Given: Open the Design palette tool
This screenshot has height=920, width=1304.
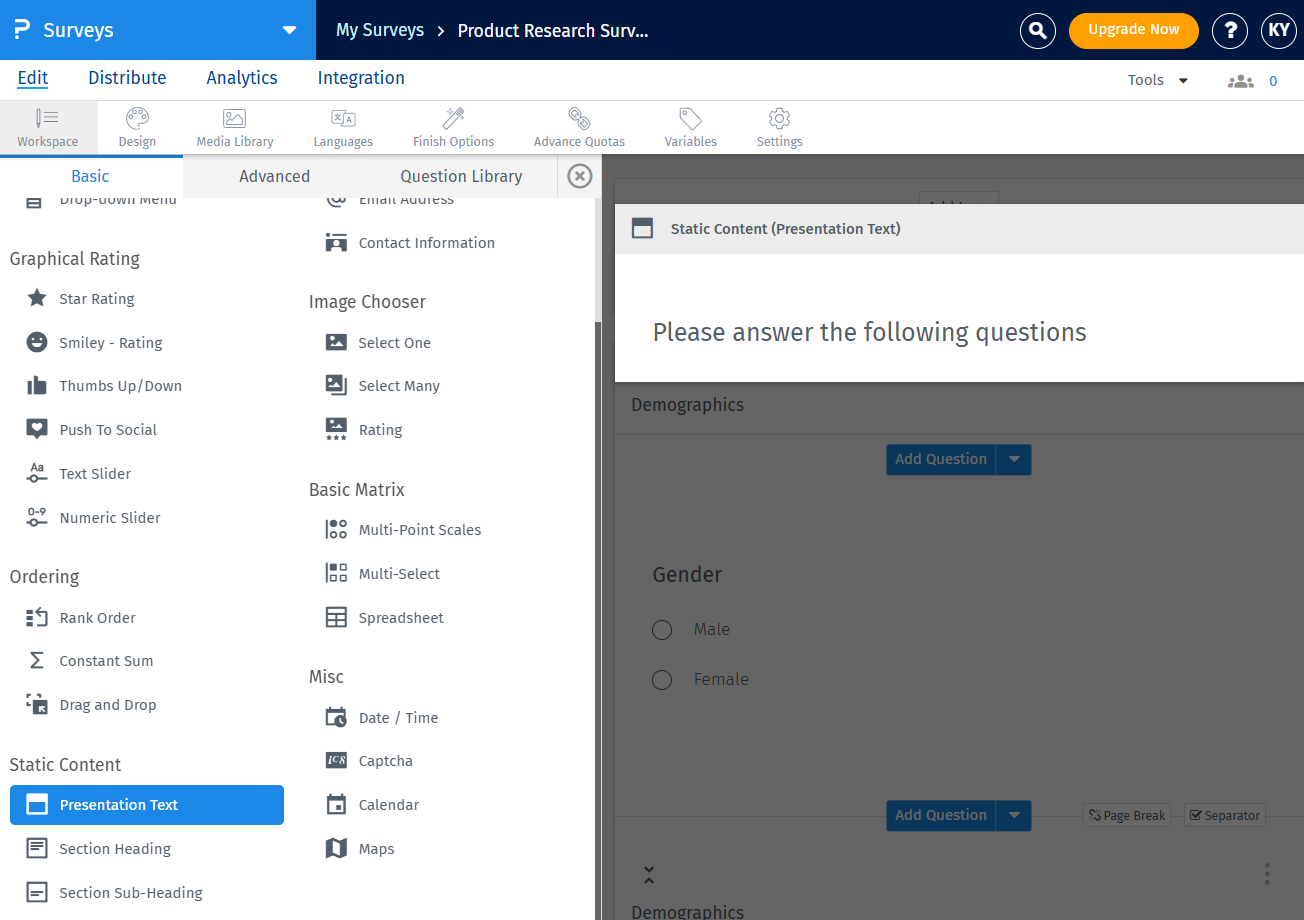Looking at the screenshot, I should pos(137,128).
